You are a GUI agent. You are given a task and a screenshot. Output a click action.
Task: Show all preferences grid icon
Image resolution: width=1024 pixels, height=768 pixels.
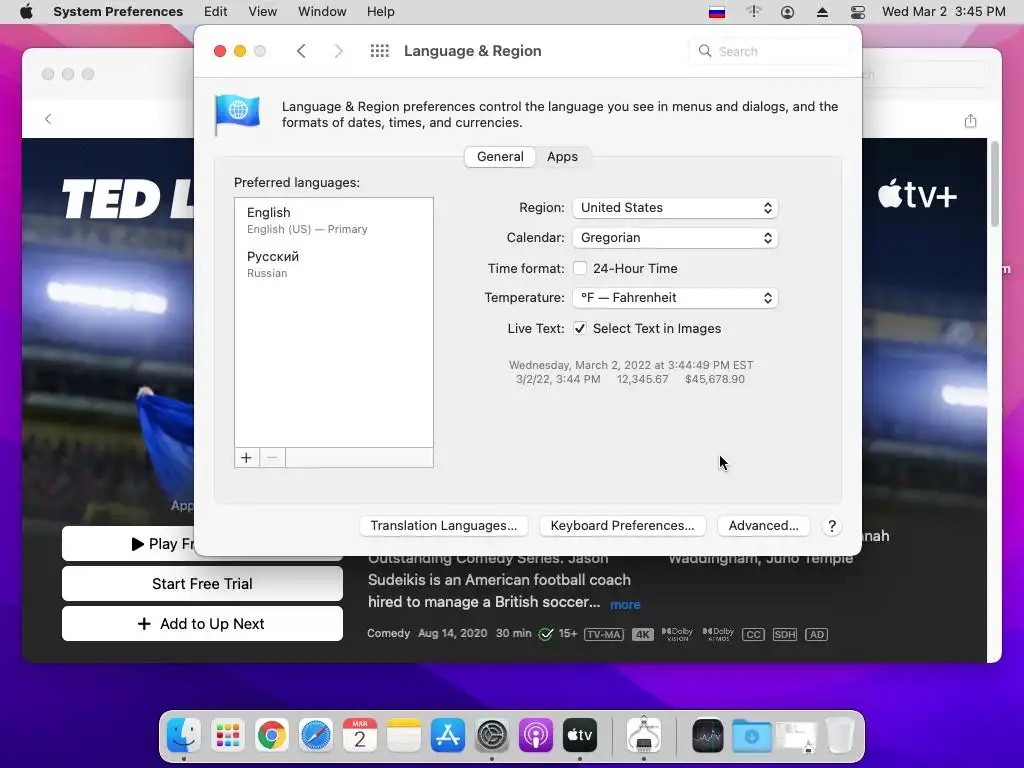tap(379, 51)
